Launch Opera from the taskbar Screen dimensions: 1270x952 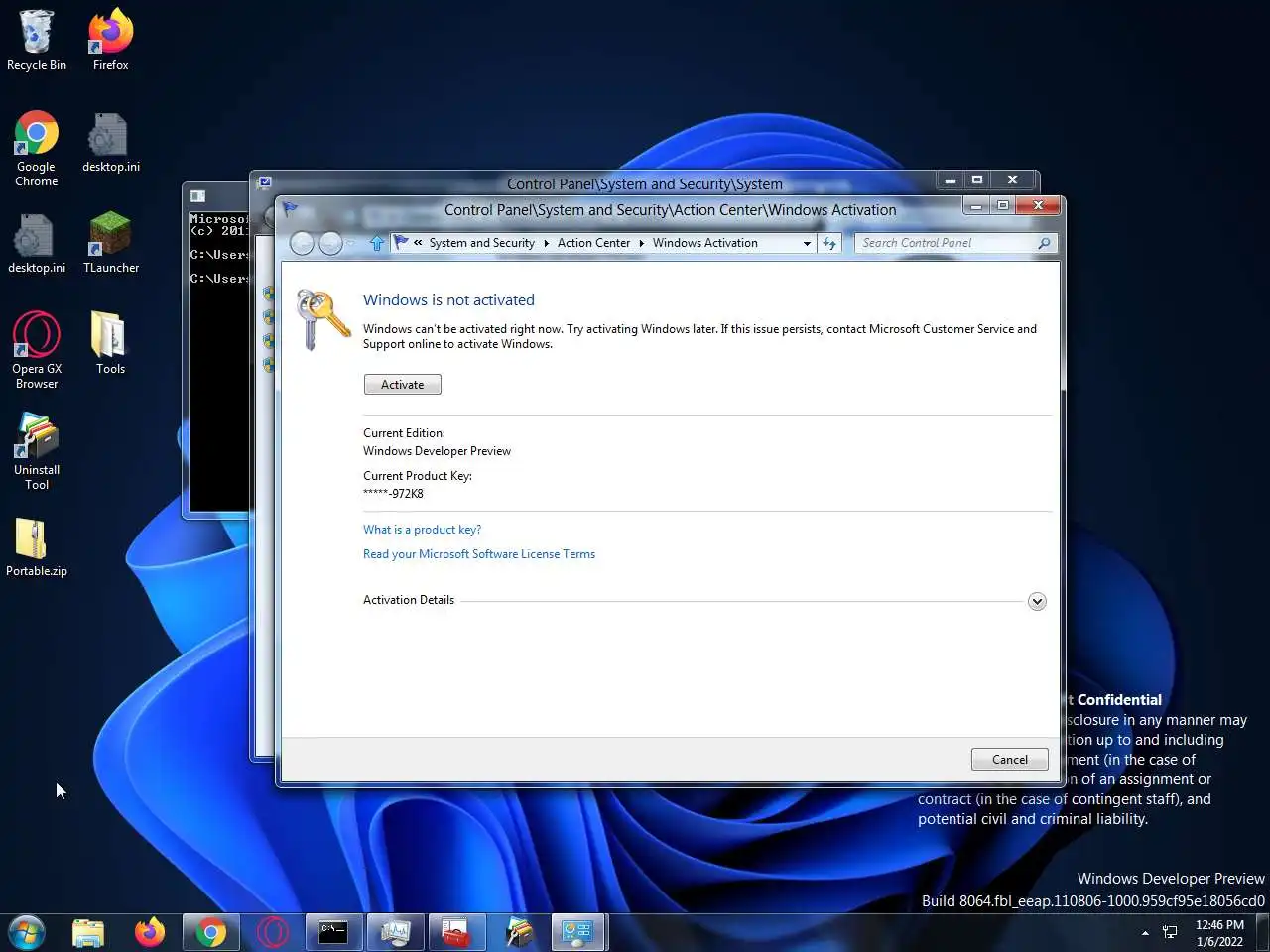tap(272, 932)
